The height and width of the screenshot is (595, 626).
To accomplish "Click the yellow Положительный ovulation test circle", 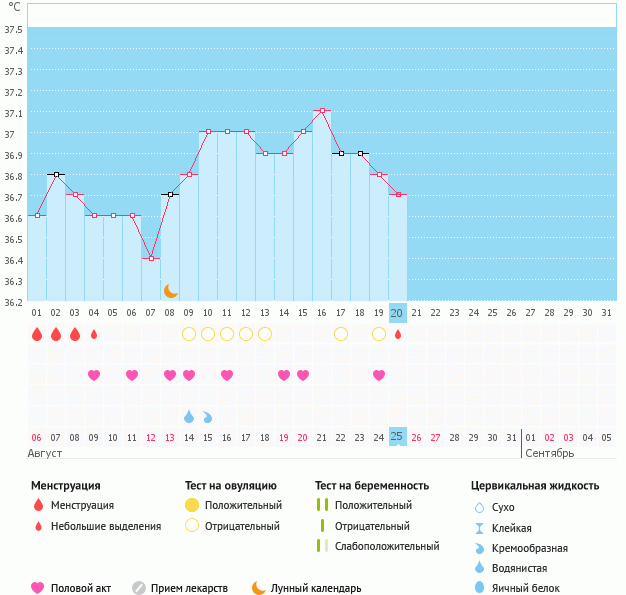I will point(190,505).
